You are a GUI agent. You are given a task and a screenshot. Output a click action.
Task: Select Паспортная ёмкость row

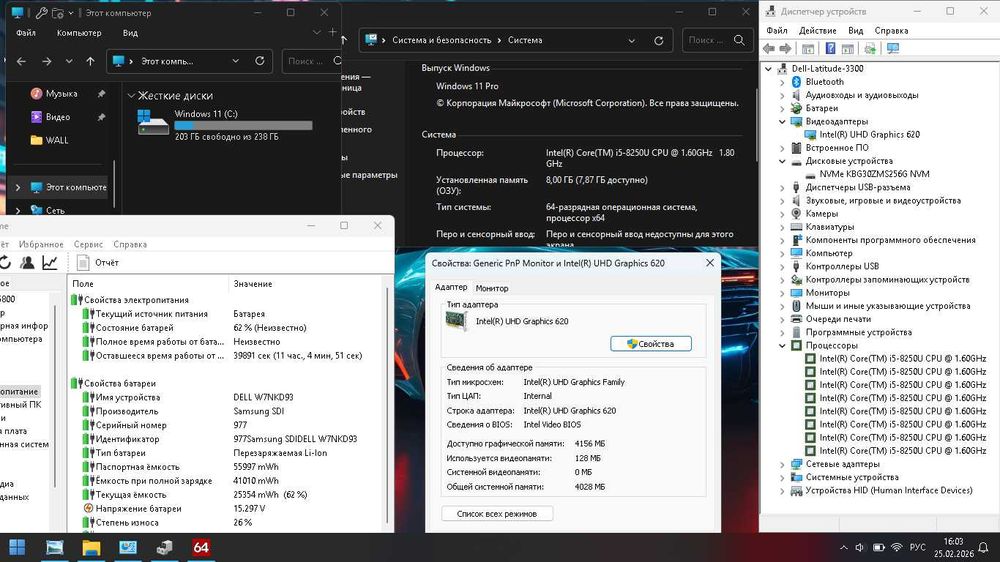(x=226, y=467)
